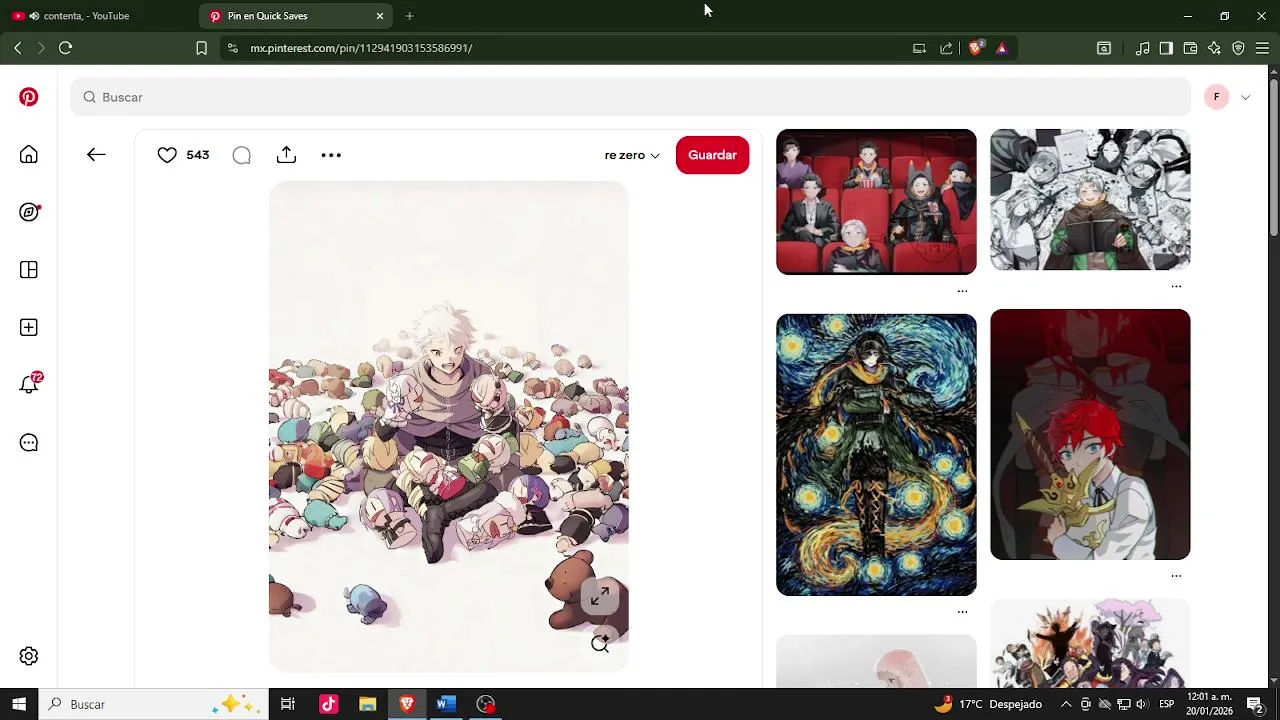1280x720 pixels.
Task: Like the pin with the heart icon
Action: tap(167, 155)
